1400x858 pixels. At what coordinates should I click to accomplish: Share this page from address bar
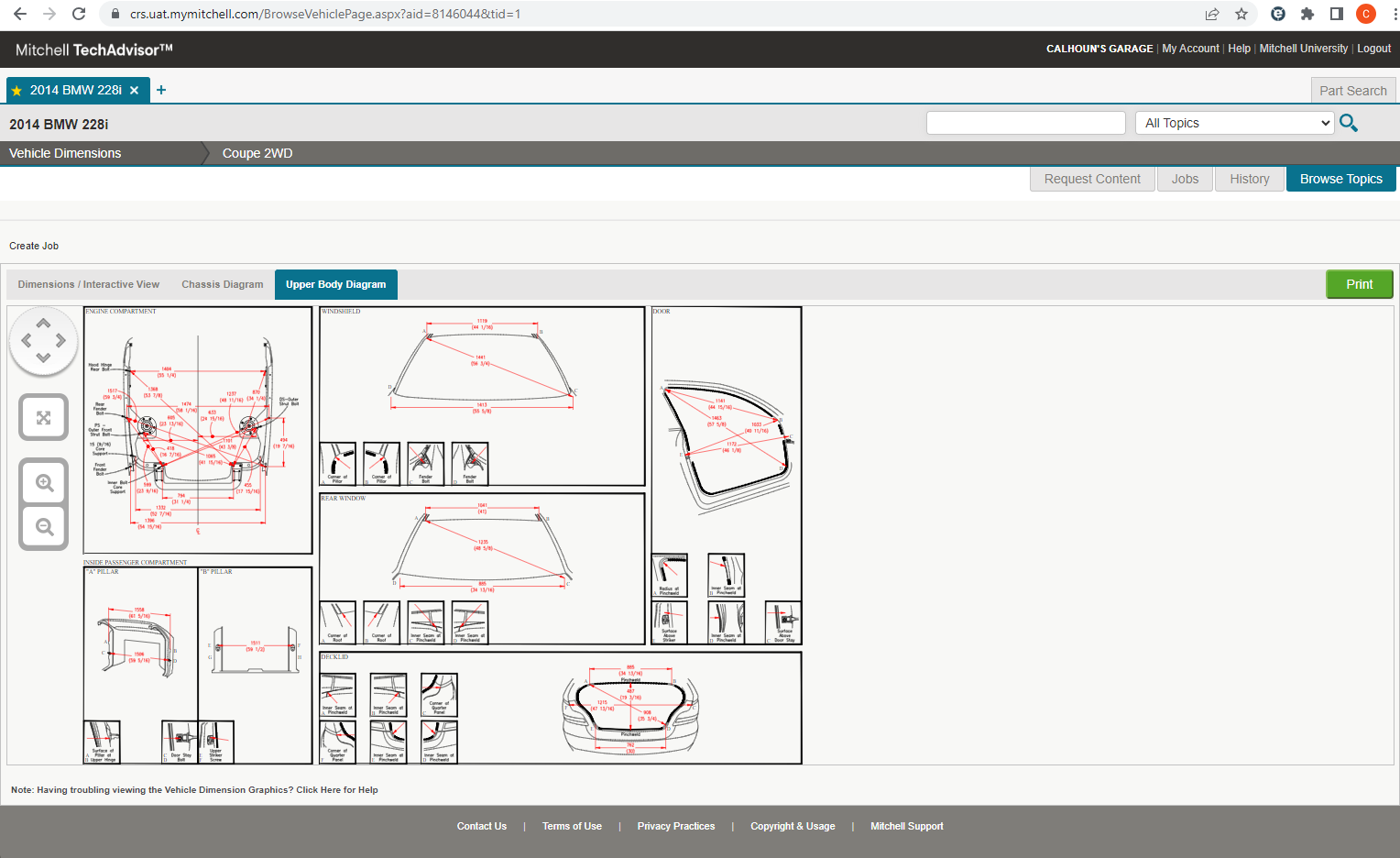click(x=1212, y=14)
